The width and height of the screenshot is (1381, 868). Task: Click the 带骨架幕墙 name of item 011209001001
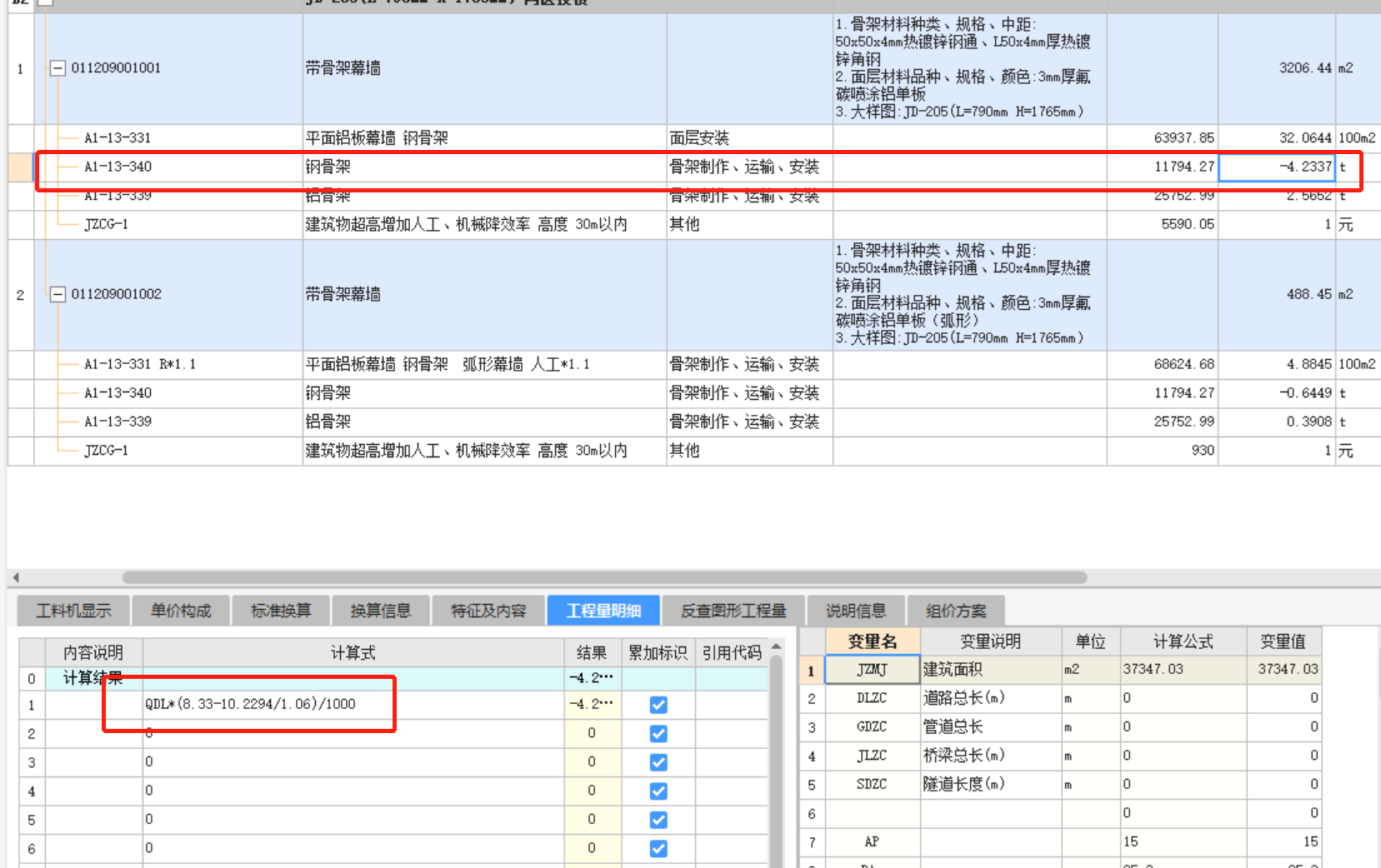[343, 68]
